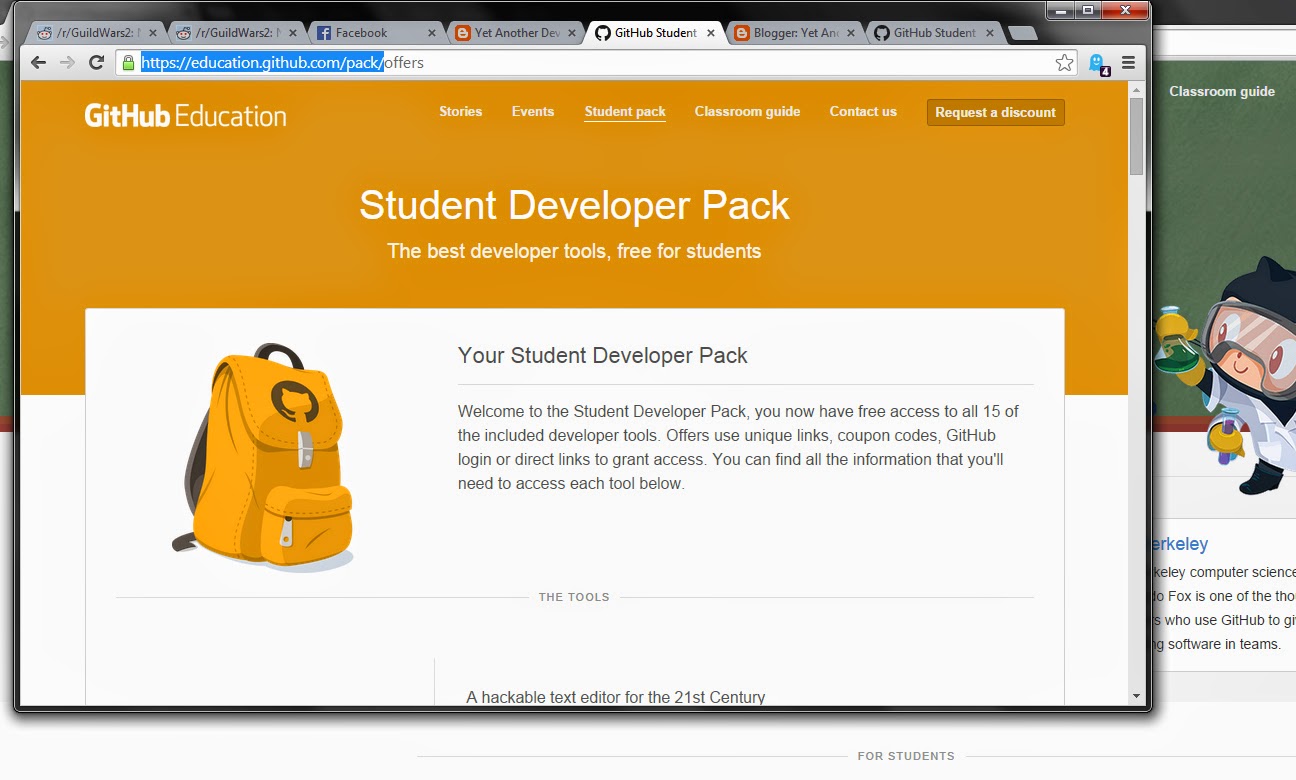Click the 'Your Student Developer Pack' heading
Screen dimensions: 1296x780
click(602, 355)
